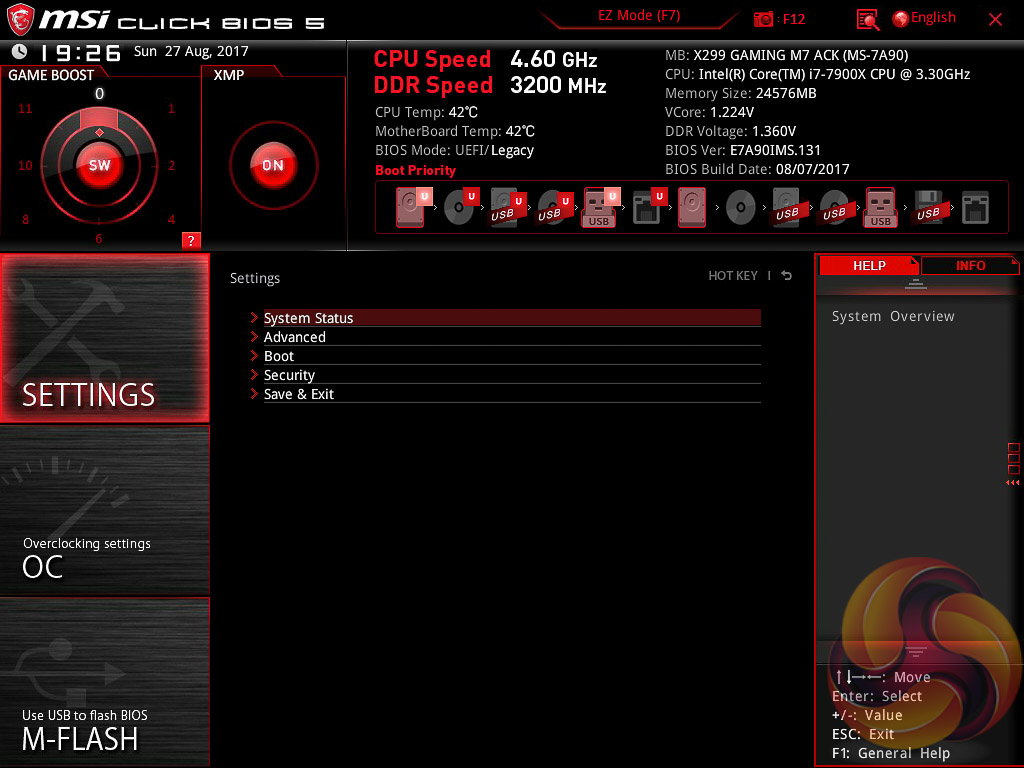Click the CPU Speed 4.60 GHz value
Image resolution: width=1024 pixels, height=768 pixels.
[554, 59]
